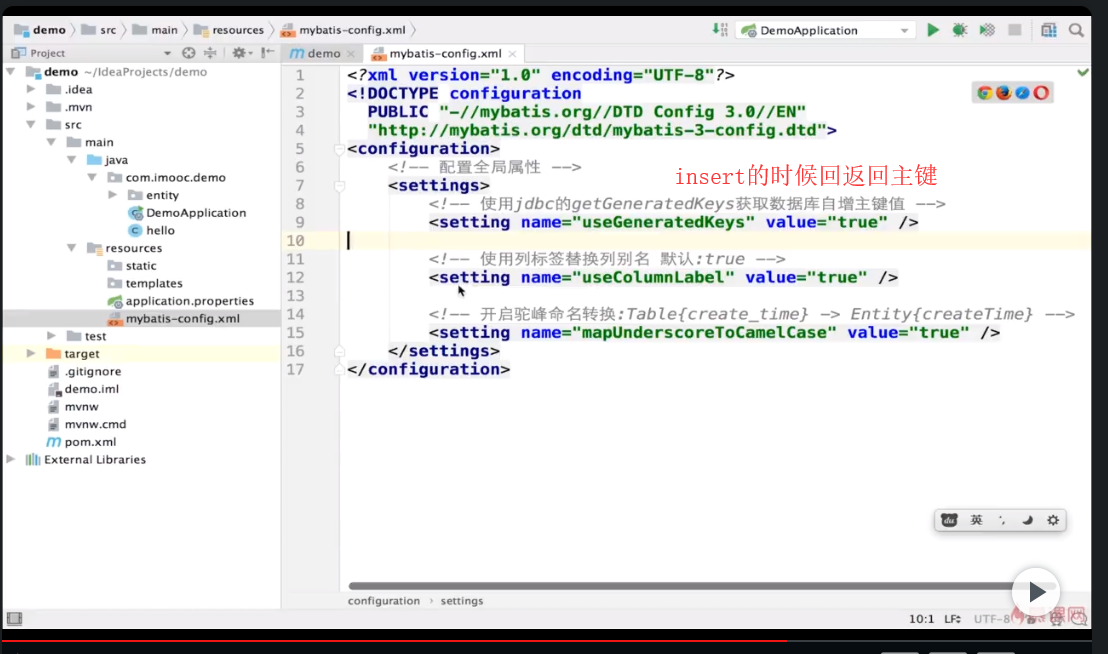The image size is (1108, 654).
Task: Click the make project build icon
Action: (719, 30)
